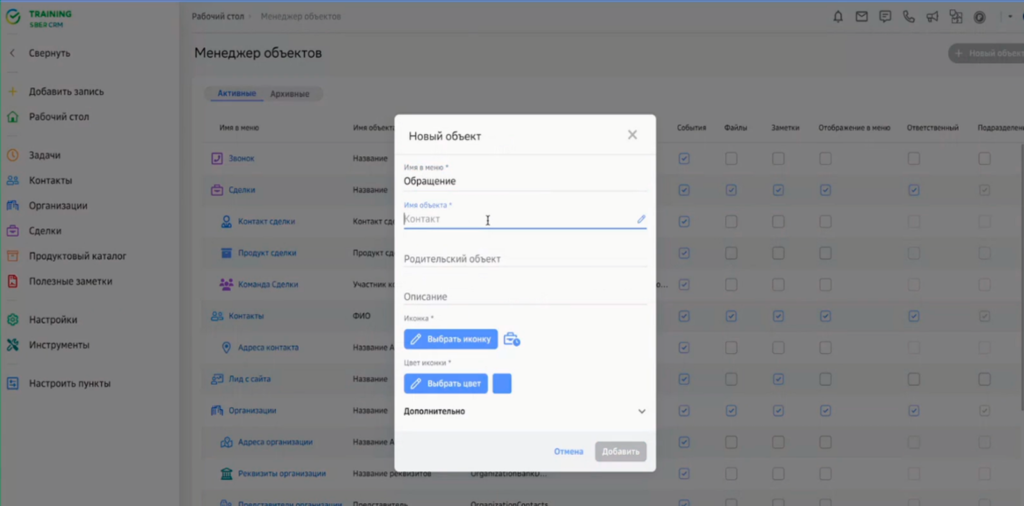Toggle События checkbox for Лид с сайта row

[684, 379]
